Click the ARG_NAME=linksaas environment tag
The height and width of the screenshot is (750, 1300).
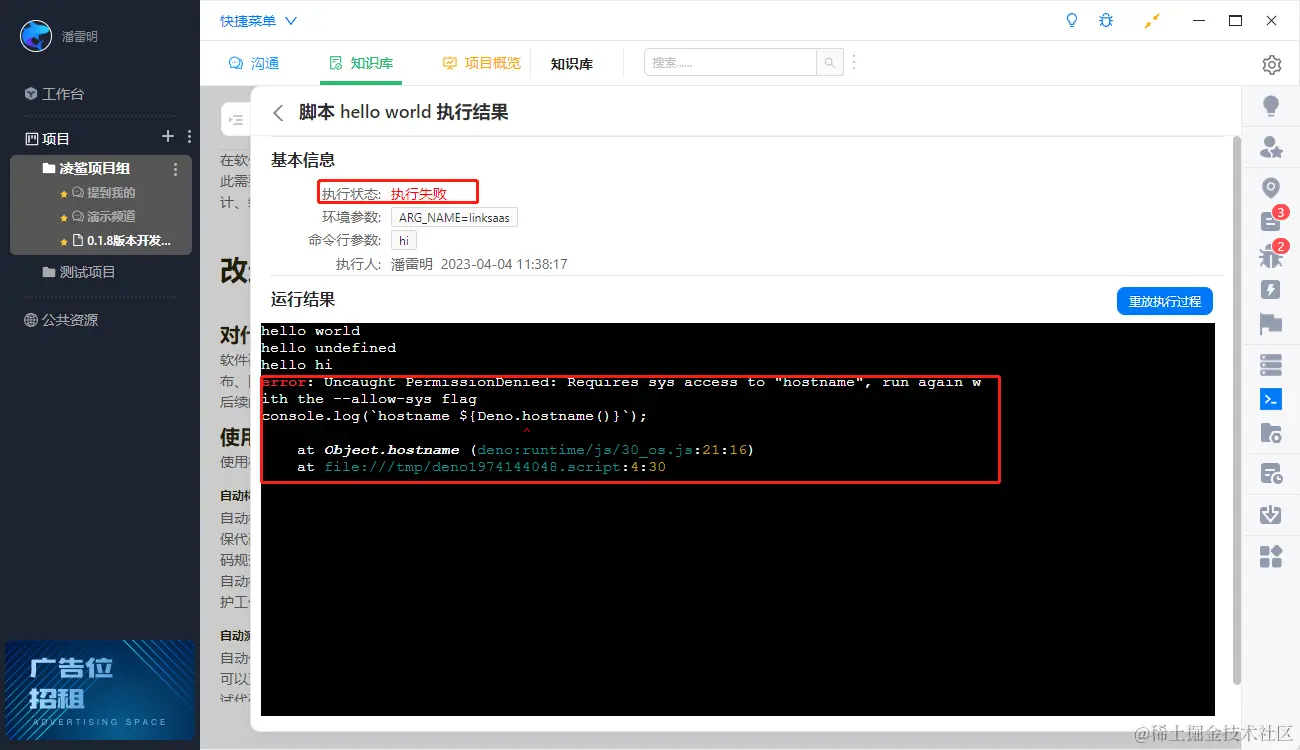454,217
